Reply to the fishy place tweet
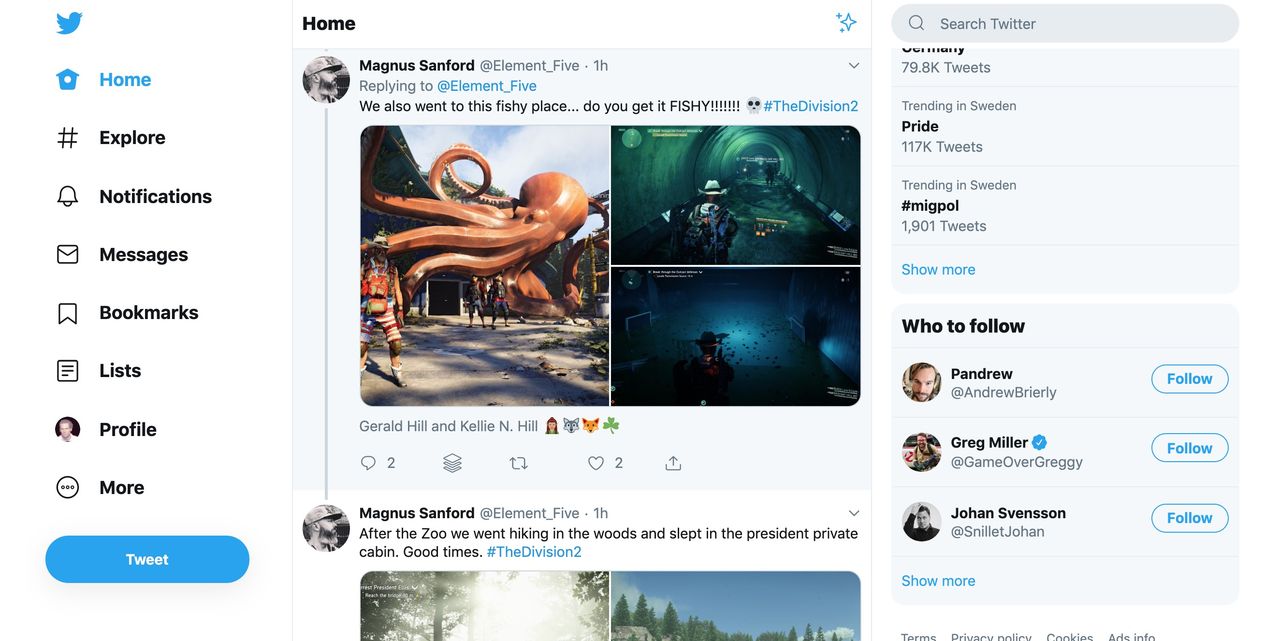Viewport: 1280px width, 641px height. click(368, 462)
